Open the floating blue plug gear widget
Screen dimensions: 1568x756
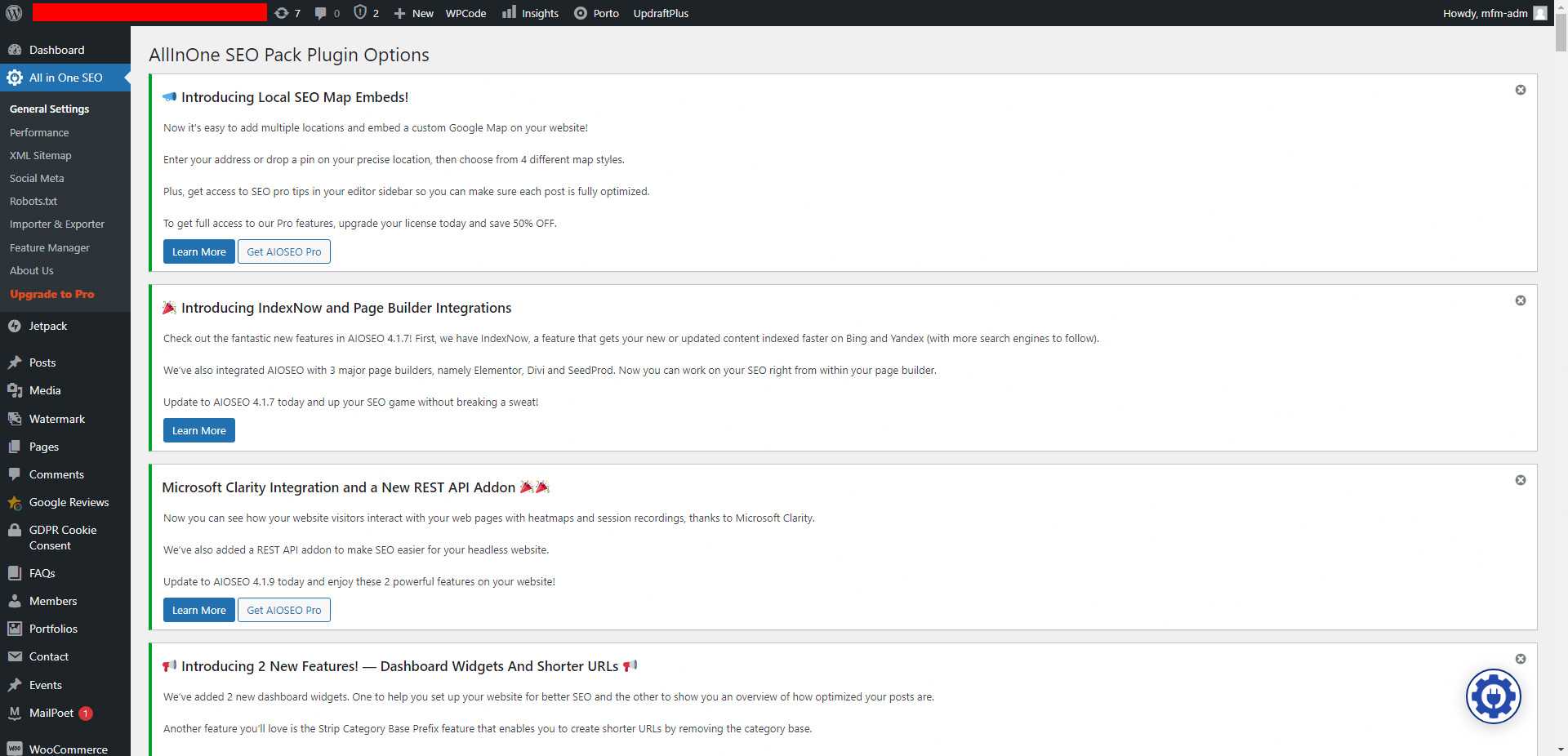1493,696
